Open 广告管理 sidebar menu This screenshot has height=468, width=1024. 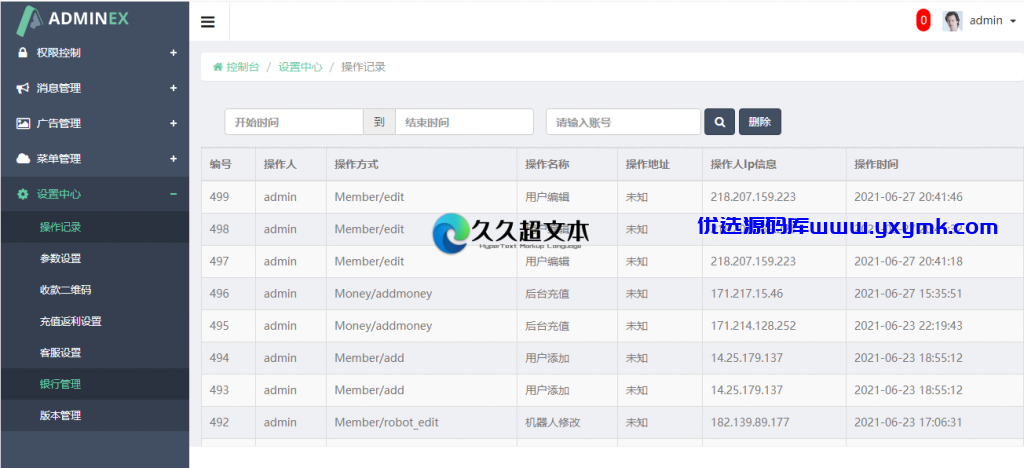pyautogui.click(x=95, y=123)
